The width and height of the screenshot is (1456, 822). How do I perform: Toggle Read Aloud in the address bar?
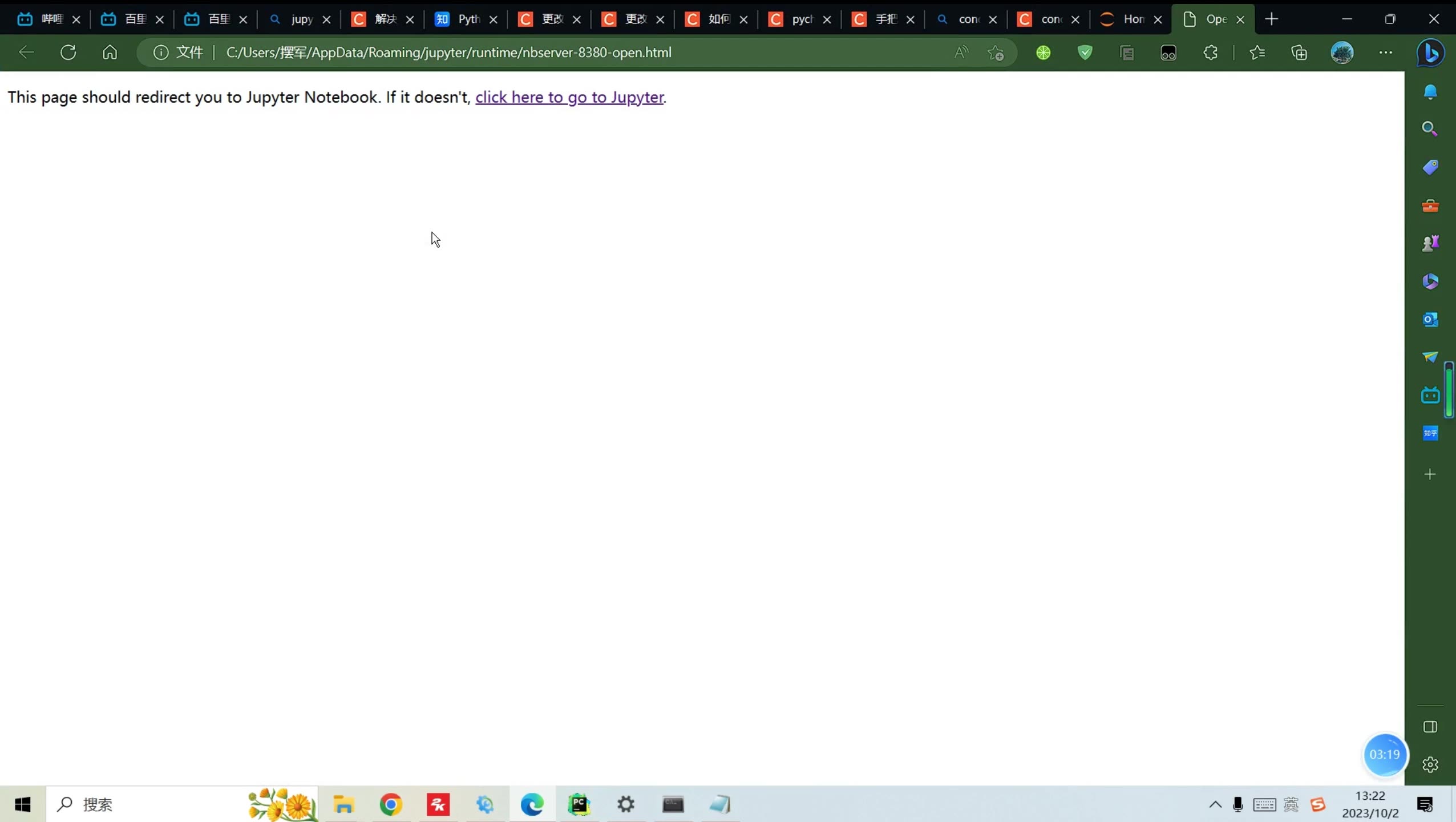click(x=961, y=53)
